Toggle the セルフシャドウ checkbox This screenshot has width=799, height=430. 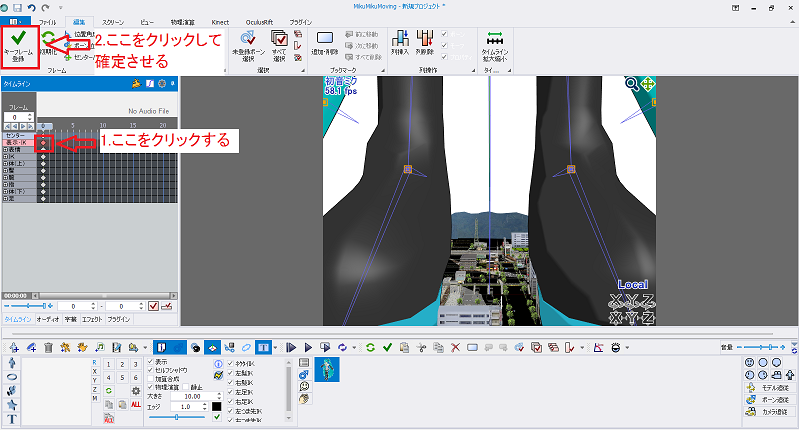click(x=150, y=370)
